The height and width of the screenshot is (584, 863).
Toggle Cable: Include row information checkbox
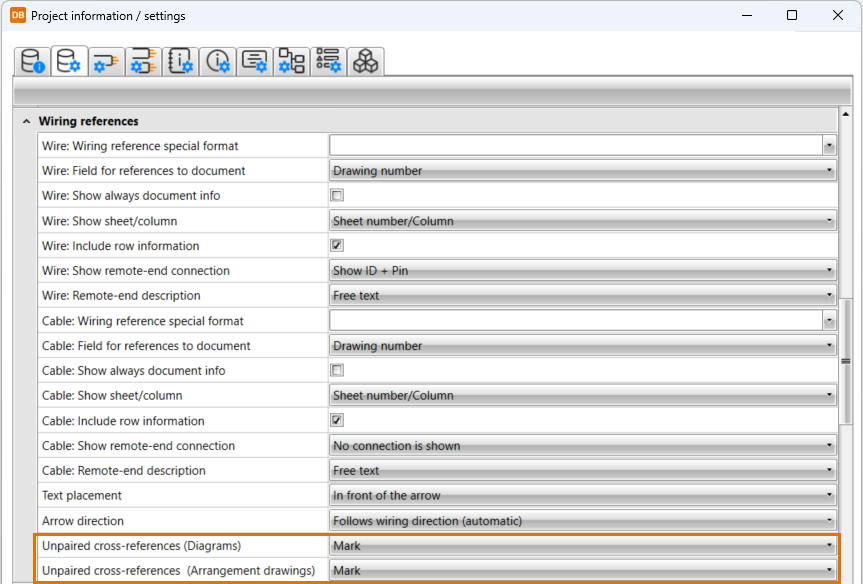337,421
